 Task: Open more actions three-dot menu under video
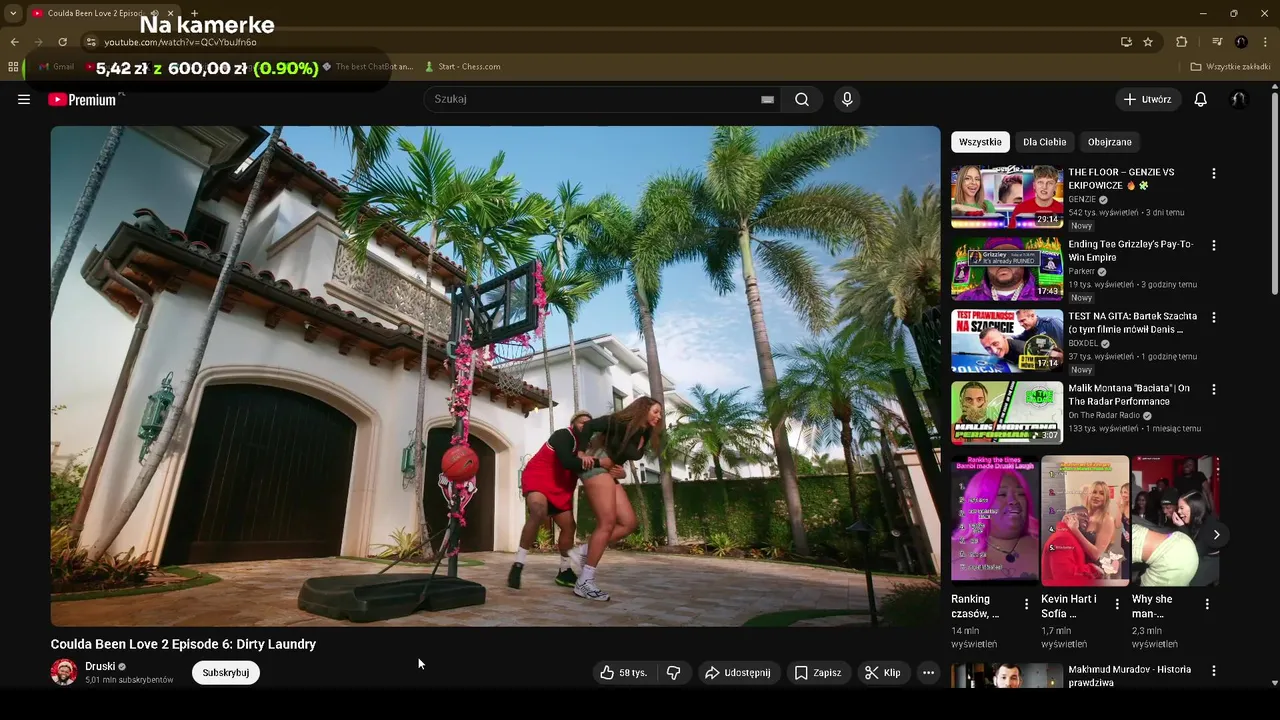click(928, 673)
